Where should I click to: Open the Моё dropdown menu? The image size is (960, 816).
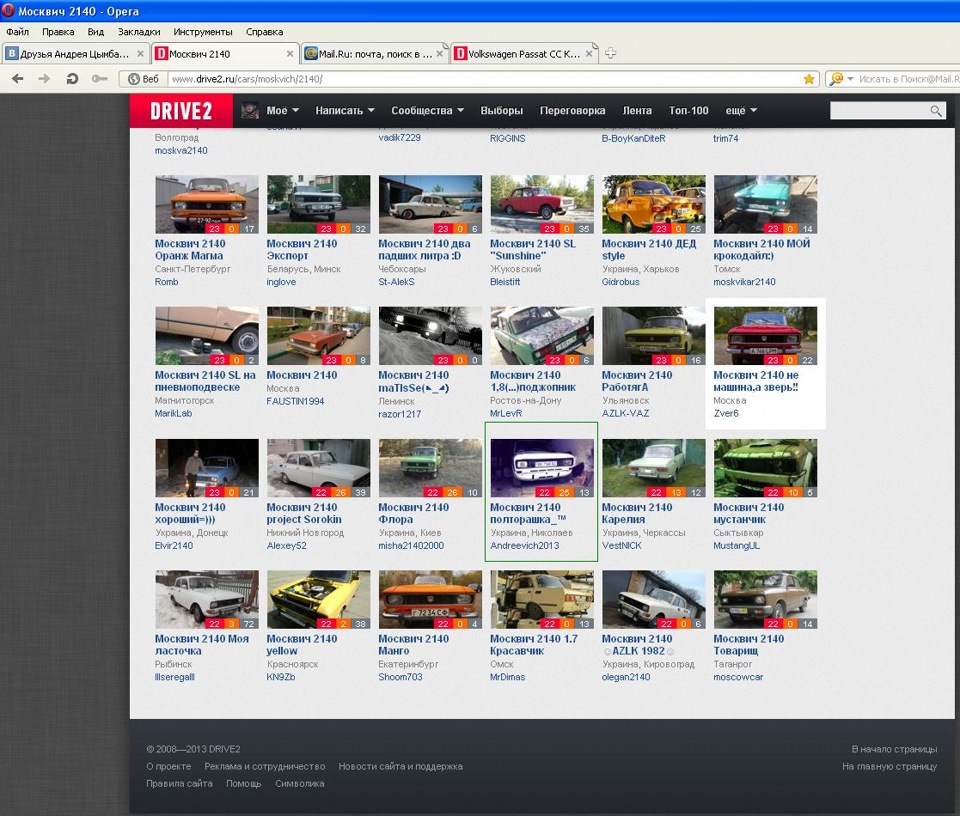282,111
